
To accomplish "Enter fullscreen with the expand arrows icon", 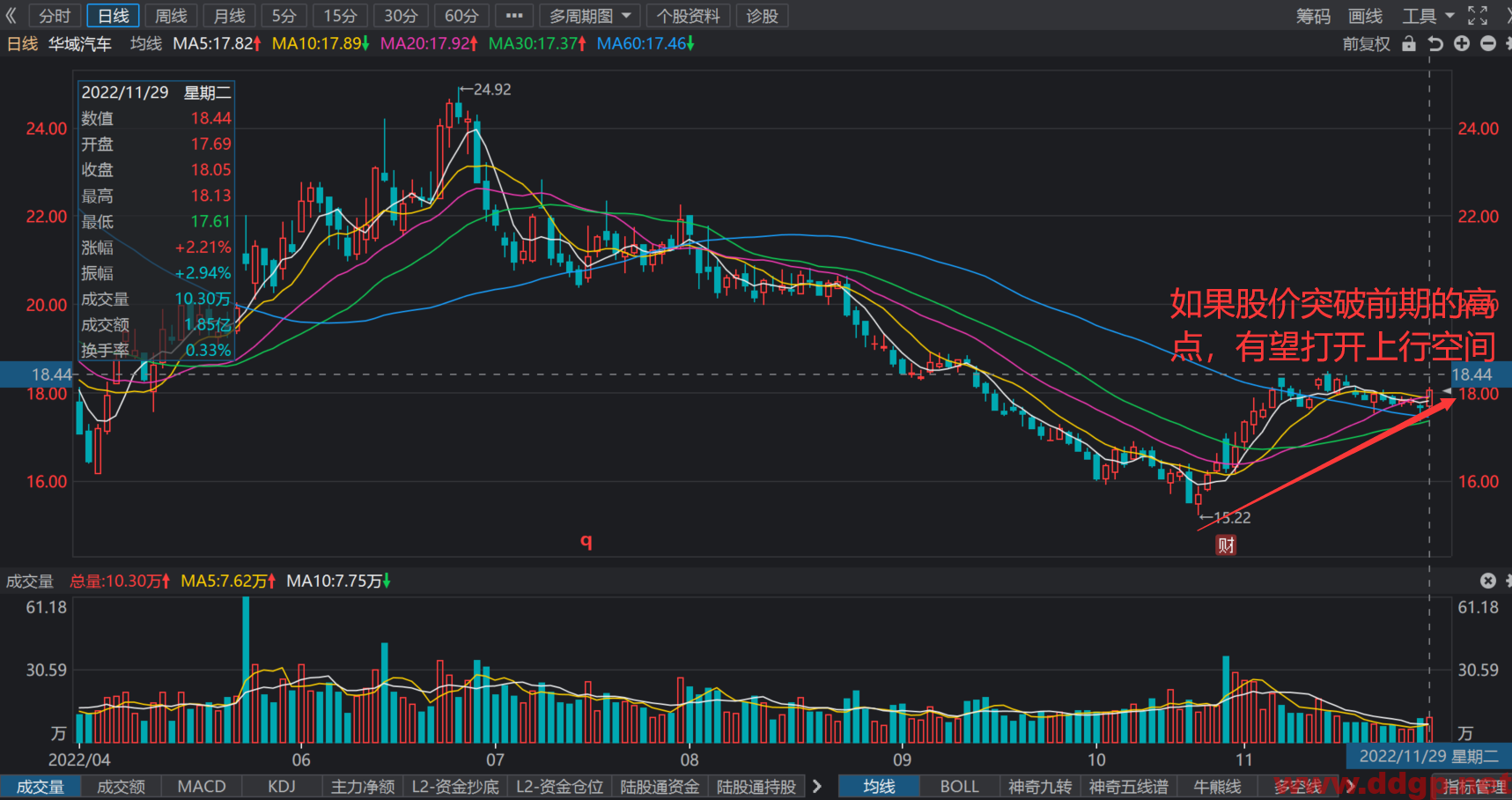I will pyautogui.click(x=1478, y=15).
